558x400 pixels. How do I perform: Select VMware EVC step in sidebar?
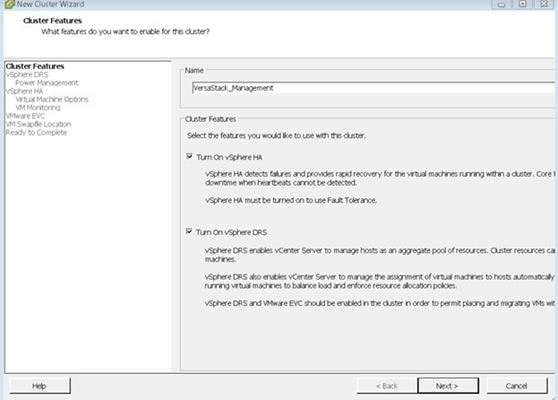point(25,116)
